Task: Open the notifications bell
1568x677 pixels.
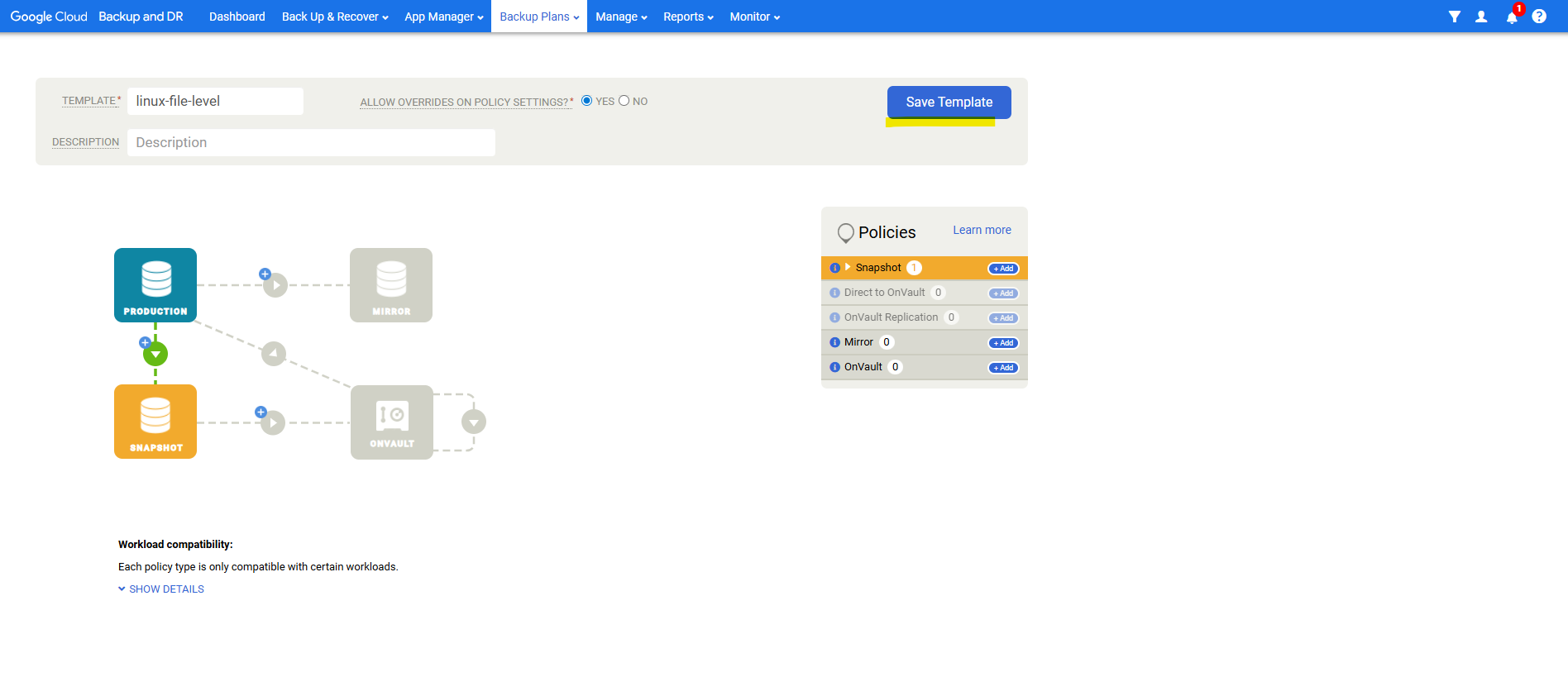Action: [x=1511, y=17]
